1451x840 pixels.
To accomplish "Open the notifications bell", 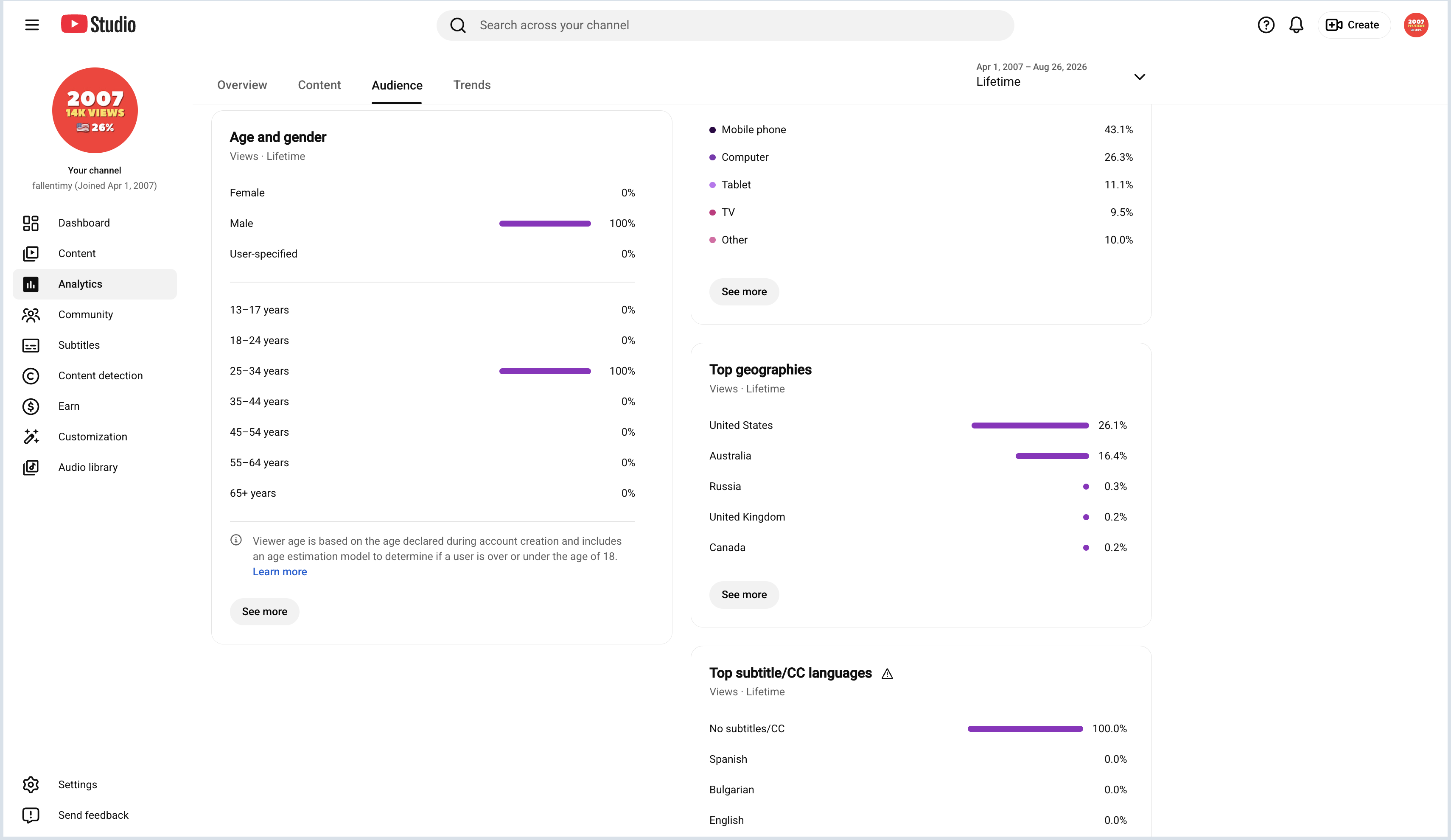I will [x=1296, y=25].
